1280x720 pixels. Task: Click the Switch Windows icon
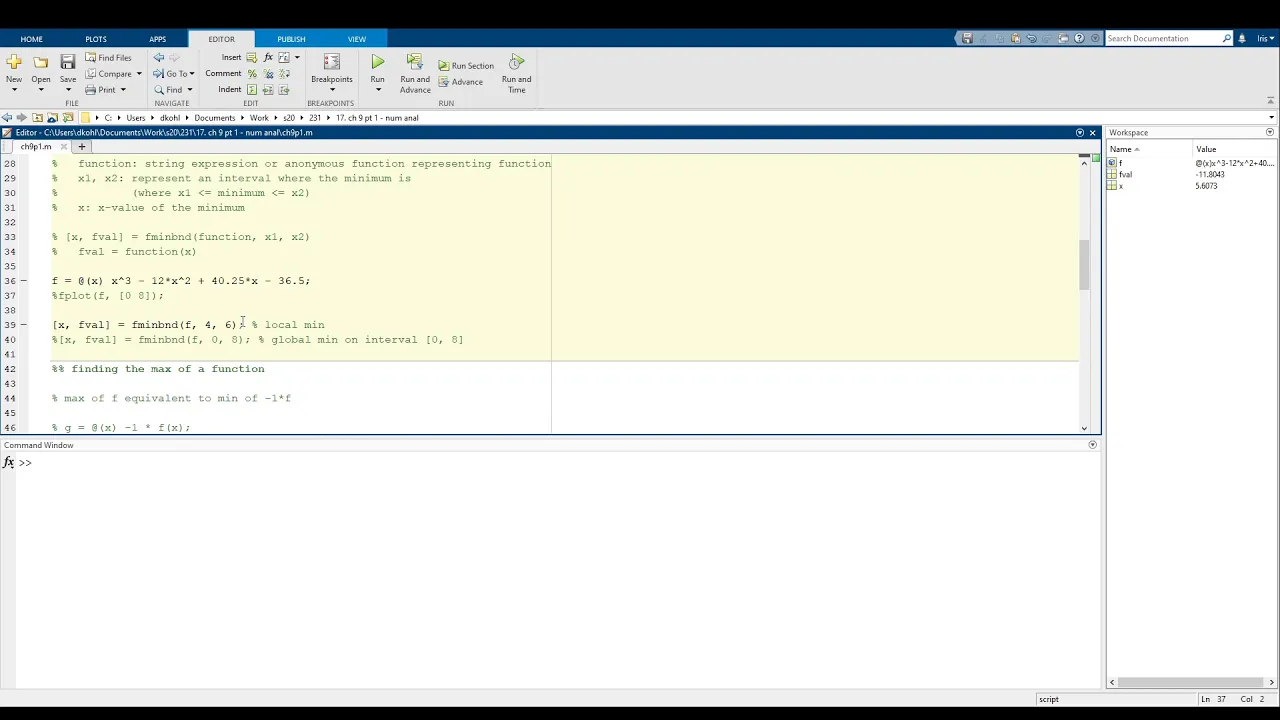[1063, 38]
